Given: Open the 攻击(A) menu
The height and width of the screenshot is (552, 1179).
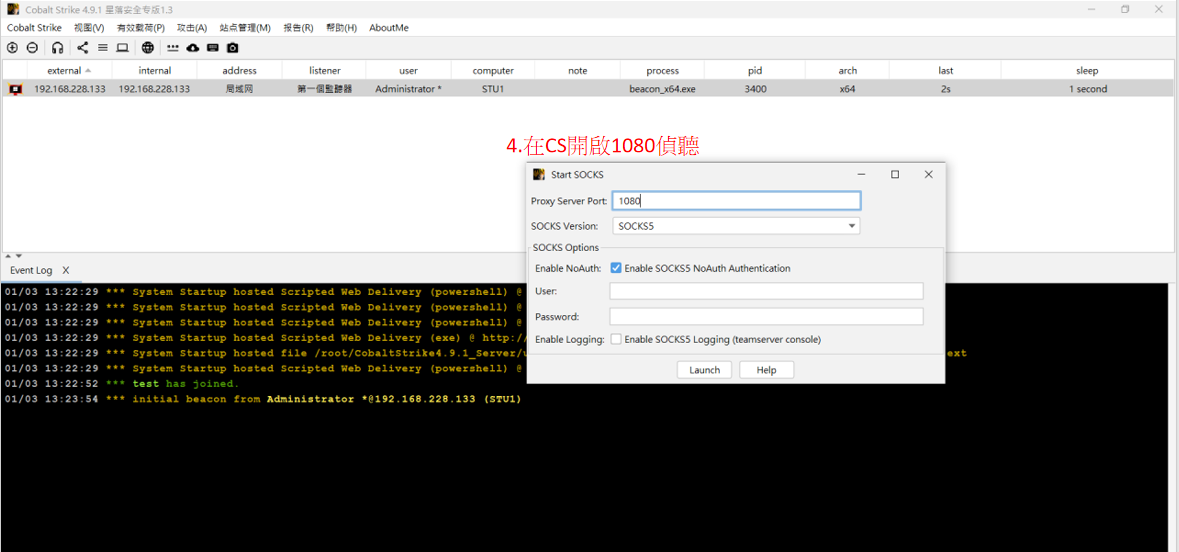Looking at the screenshot, I should pyautogui.click(x=192, y=27).
